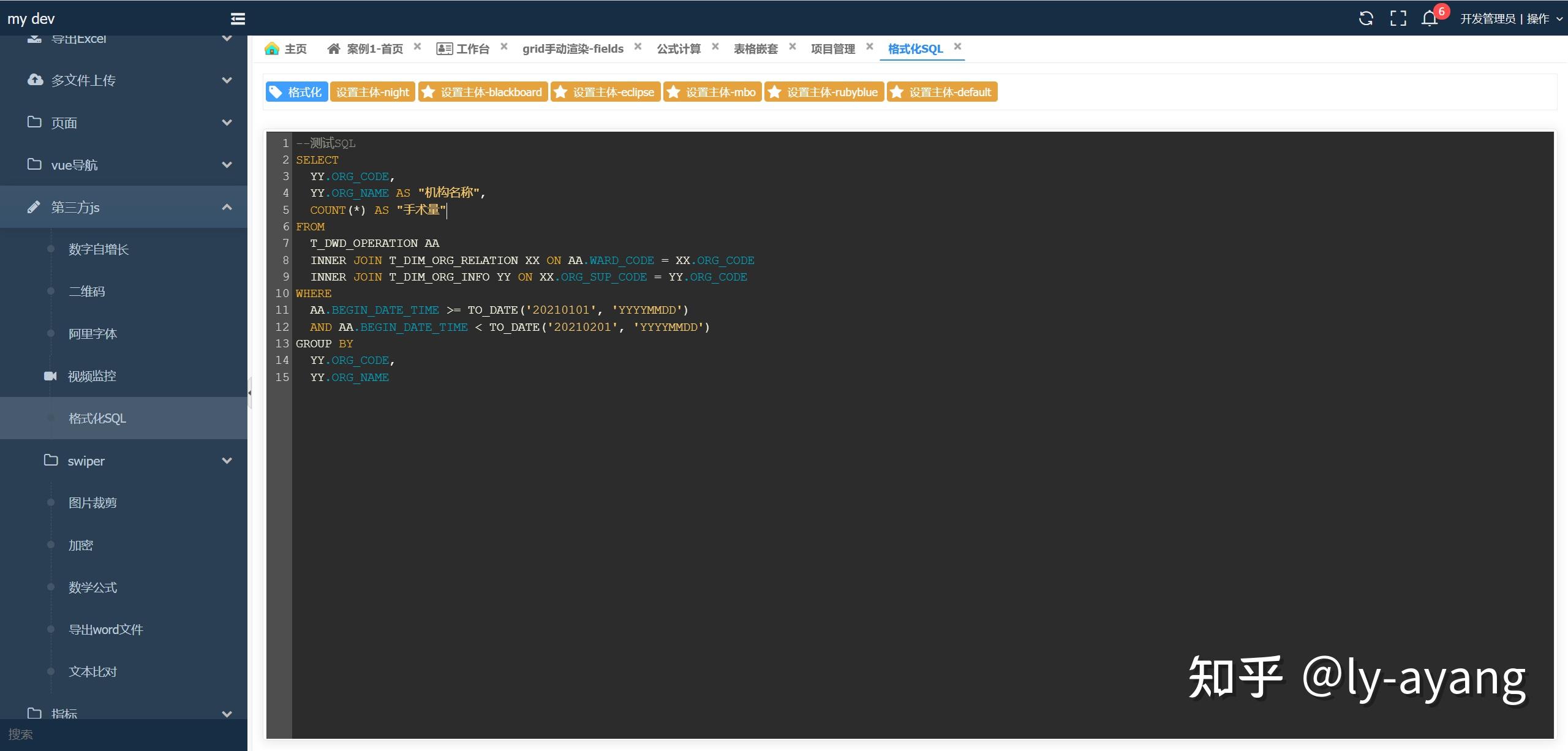This screenshot has width=1568, height=751.
Task: Click the folder icon beside 页面
Action: coord(36,123)
